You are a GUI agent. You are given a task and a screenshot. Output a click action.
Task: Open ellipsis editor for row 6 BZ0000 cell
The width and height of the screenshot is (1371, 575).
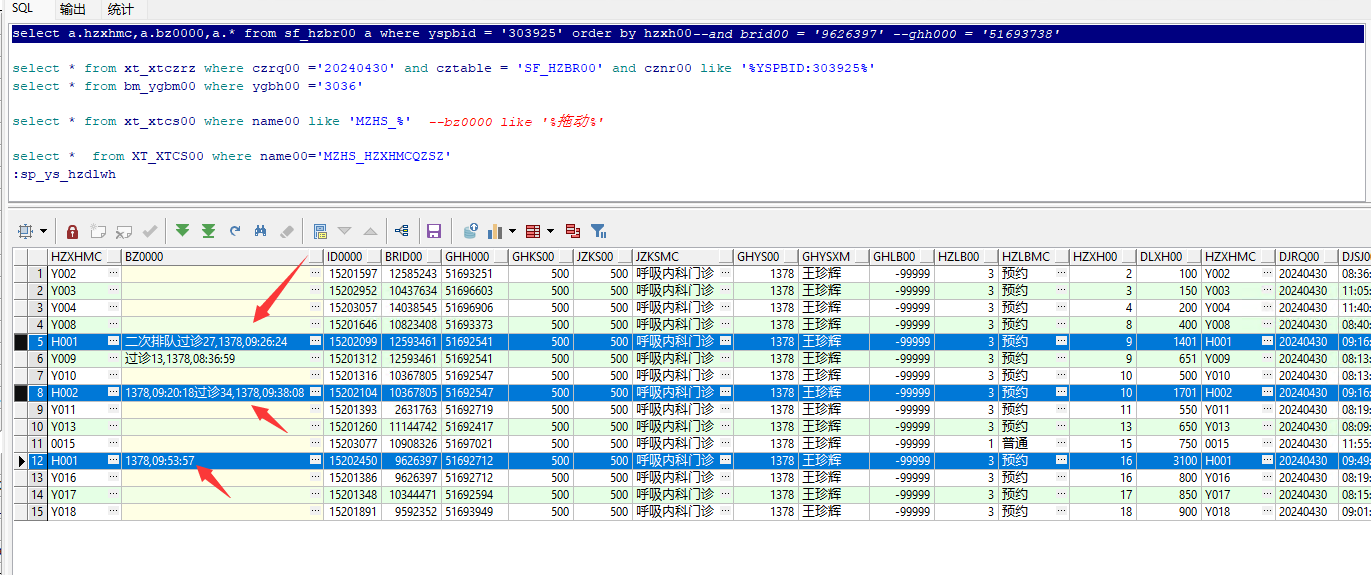tap(316, 359)
